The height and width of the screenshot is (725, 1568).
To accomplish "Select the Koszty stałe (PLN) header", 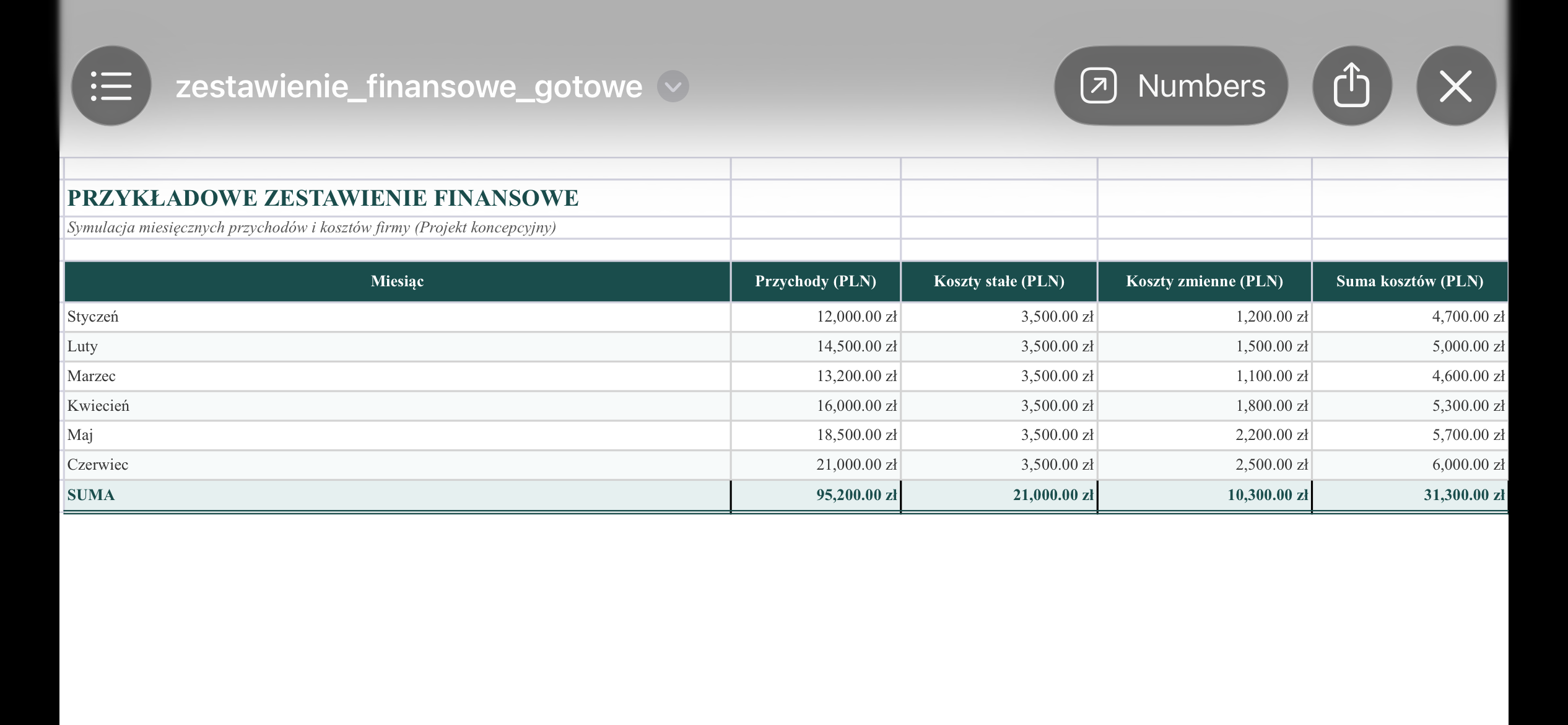I will (999, 281).
